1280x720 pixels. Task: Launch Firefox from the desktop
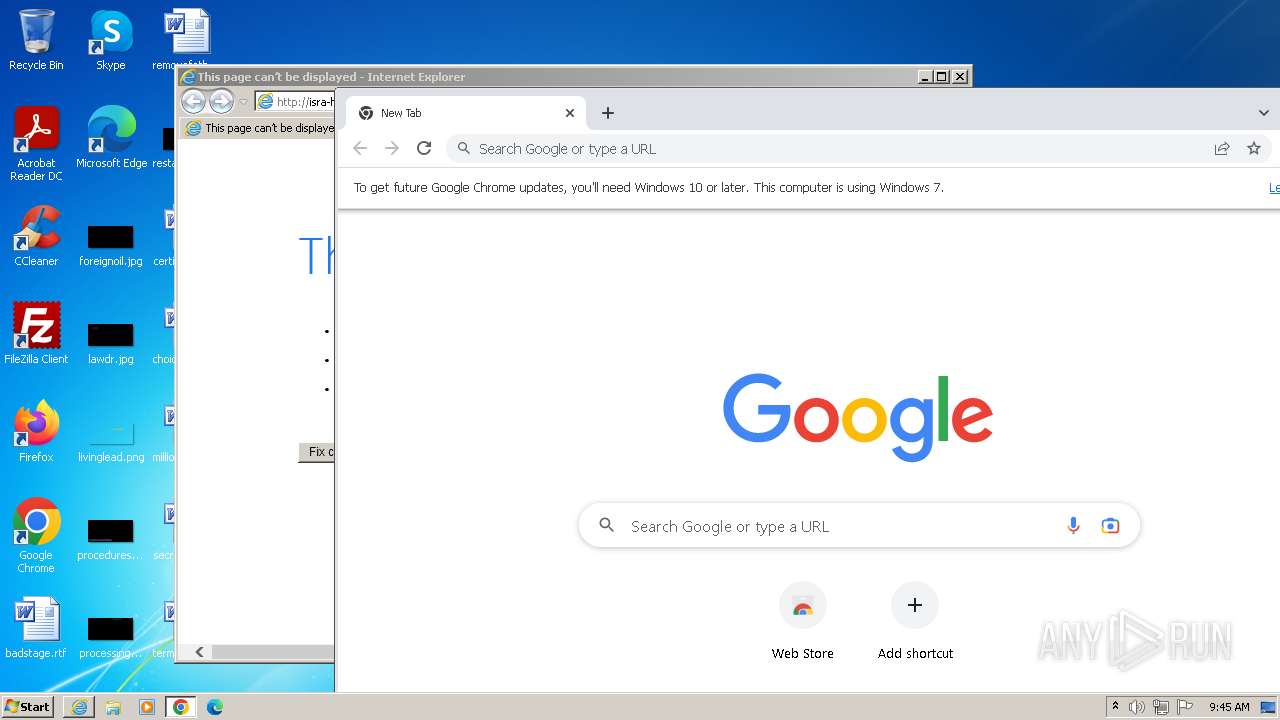[x=36, y=432]
